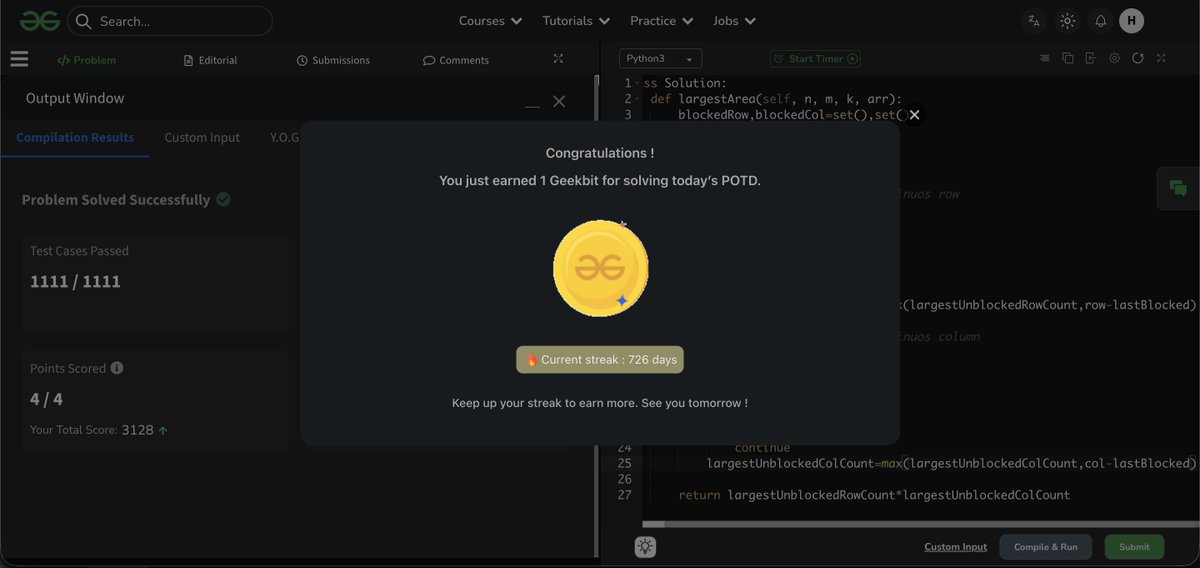Expand code editor to fullscreen
The image size is (1200, 568).
pyautogui.click(x=1162, y=59)
